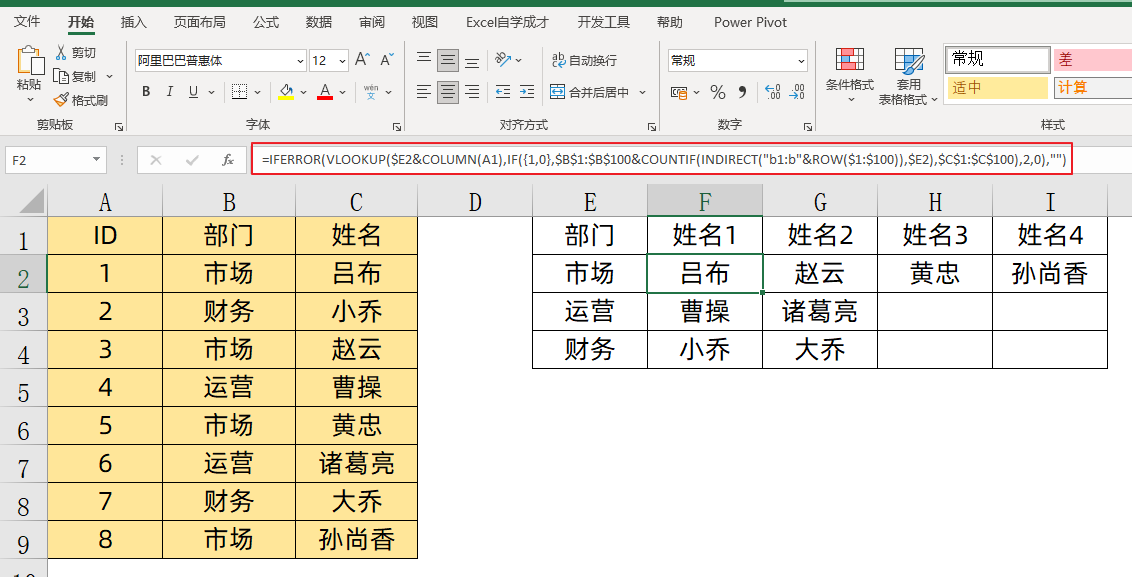The height and width of the screenshot is (577, 1132).
Task: Align text left horizontally
Action: tap(424, 92)
